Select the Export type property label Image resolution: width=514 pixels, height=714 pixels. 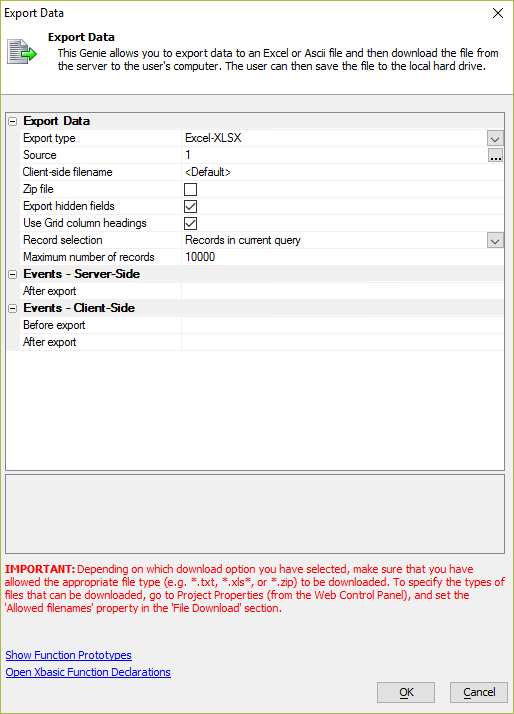[x=49, y=138]
